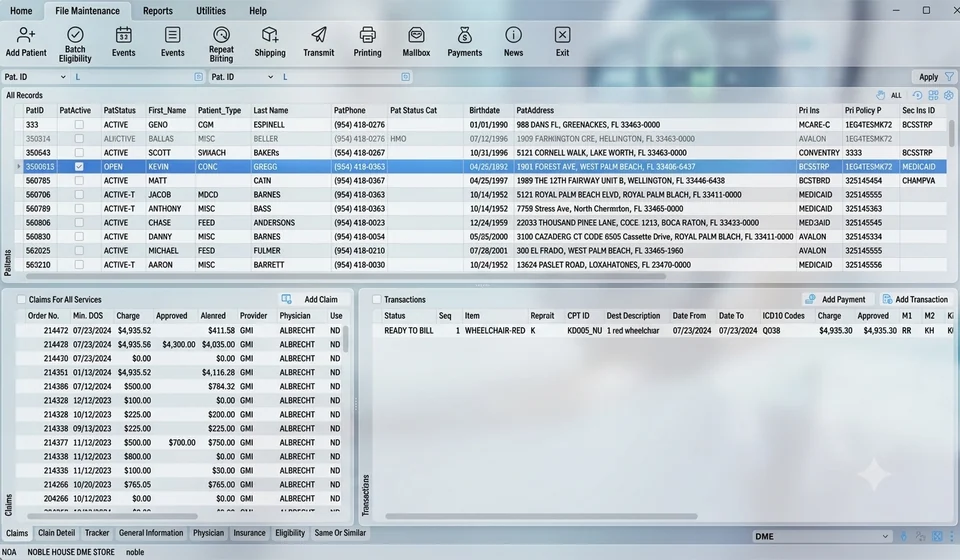960x560 pixels.
Task: Check the Transactions panel checkbox
Action: pyautogui.click(x=377, y=299)
